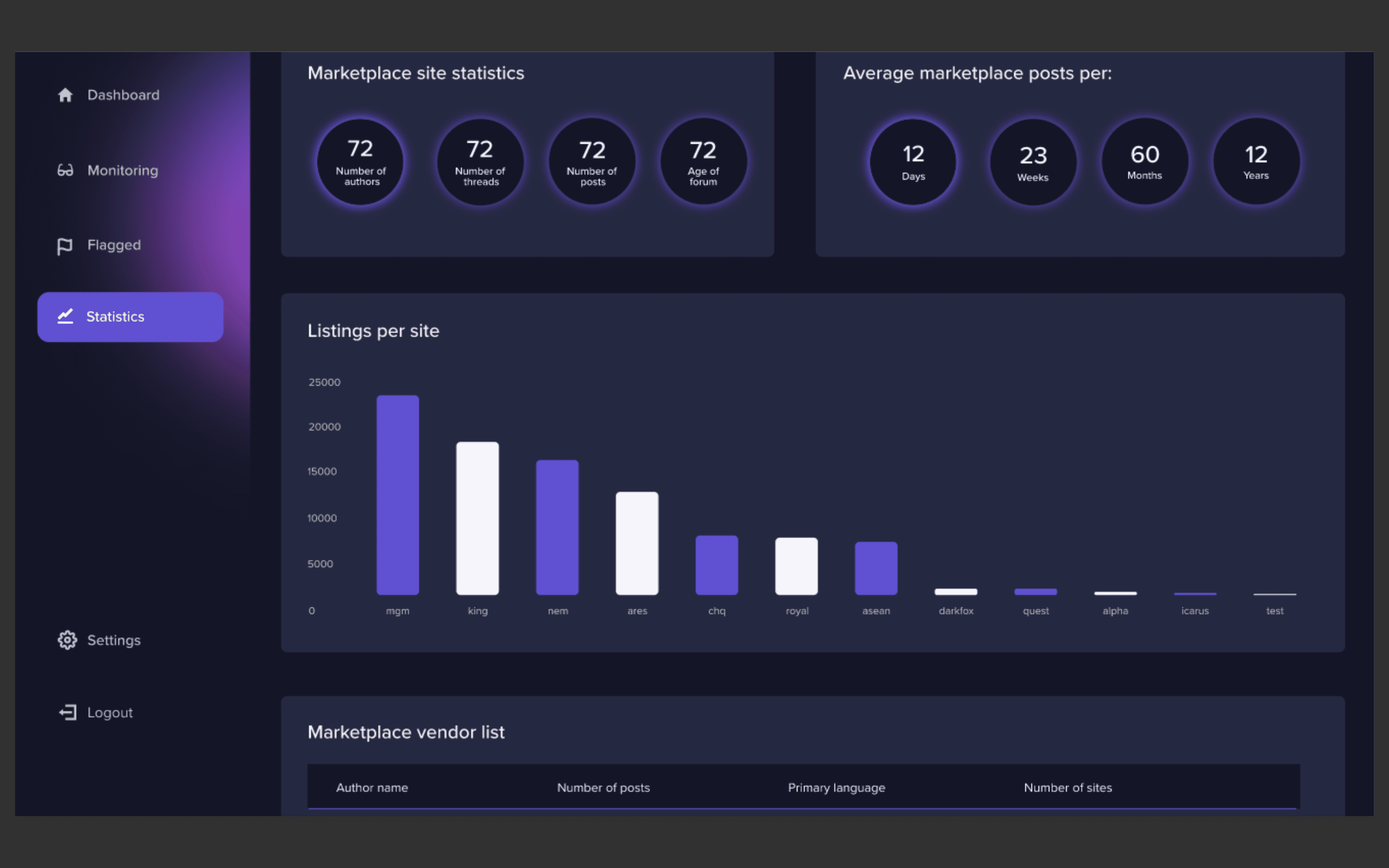Click the 'test' axis label
The image size is (1389, 868).
[x=1275, y=611]
